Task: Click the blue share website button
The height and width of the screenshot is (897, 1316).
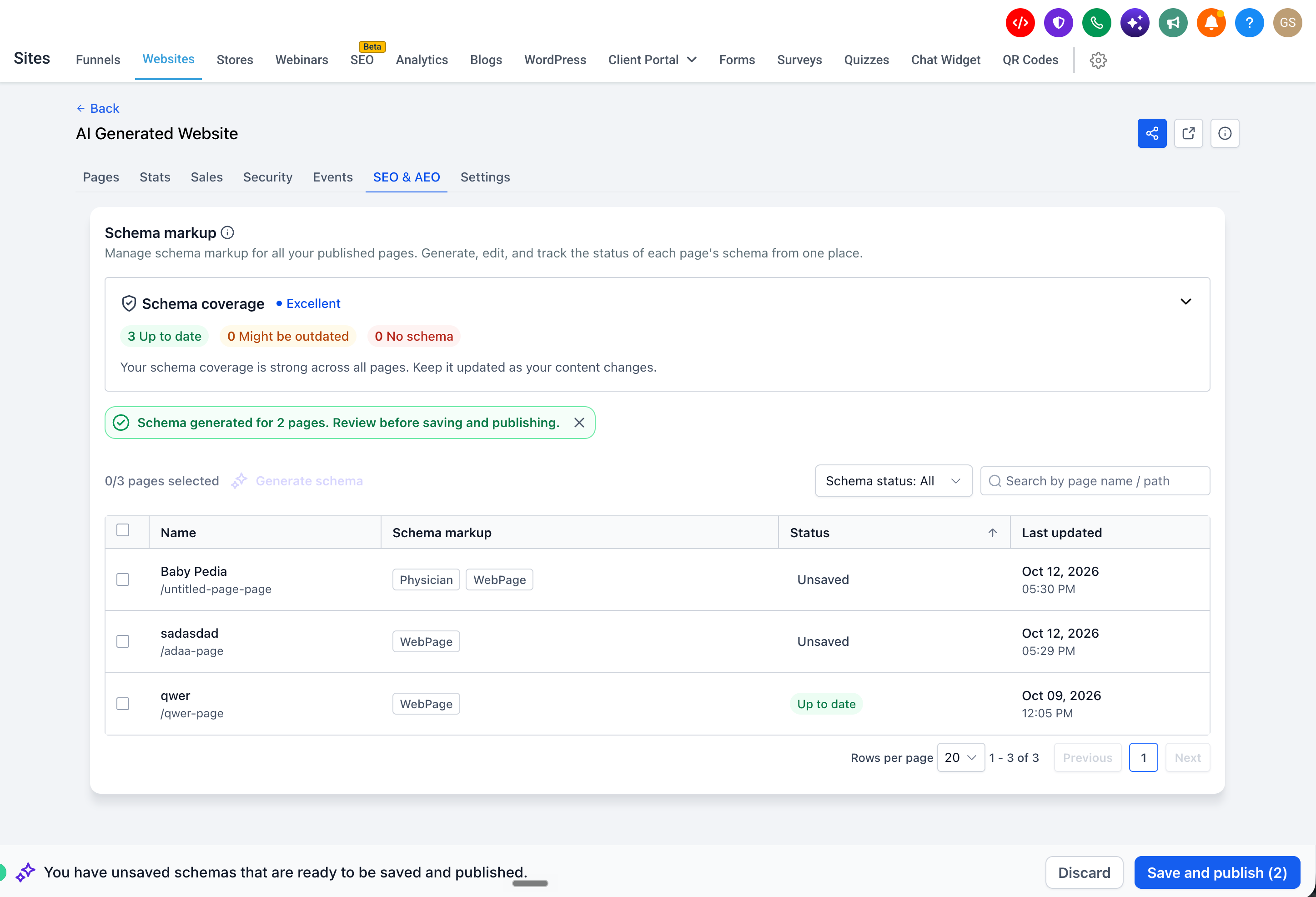Action: coord(1152,133)
